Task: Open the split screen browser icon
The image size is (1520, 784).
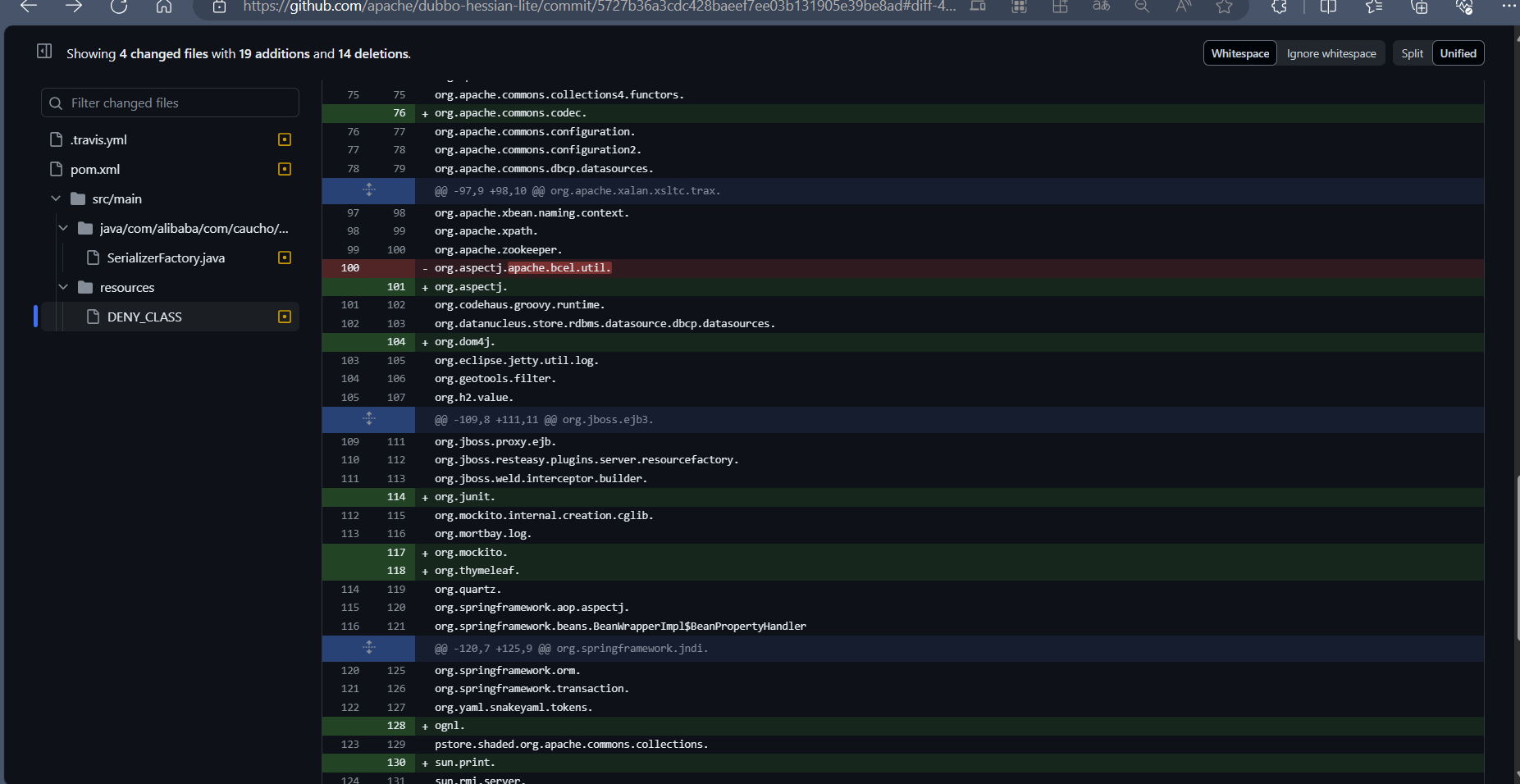Action: point(1328,7)
